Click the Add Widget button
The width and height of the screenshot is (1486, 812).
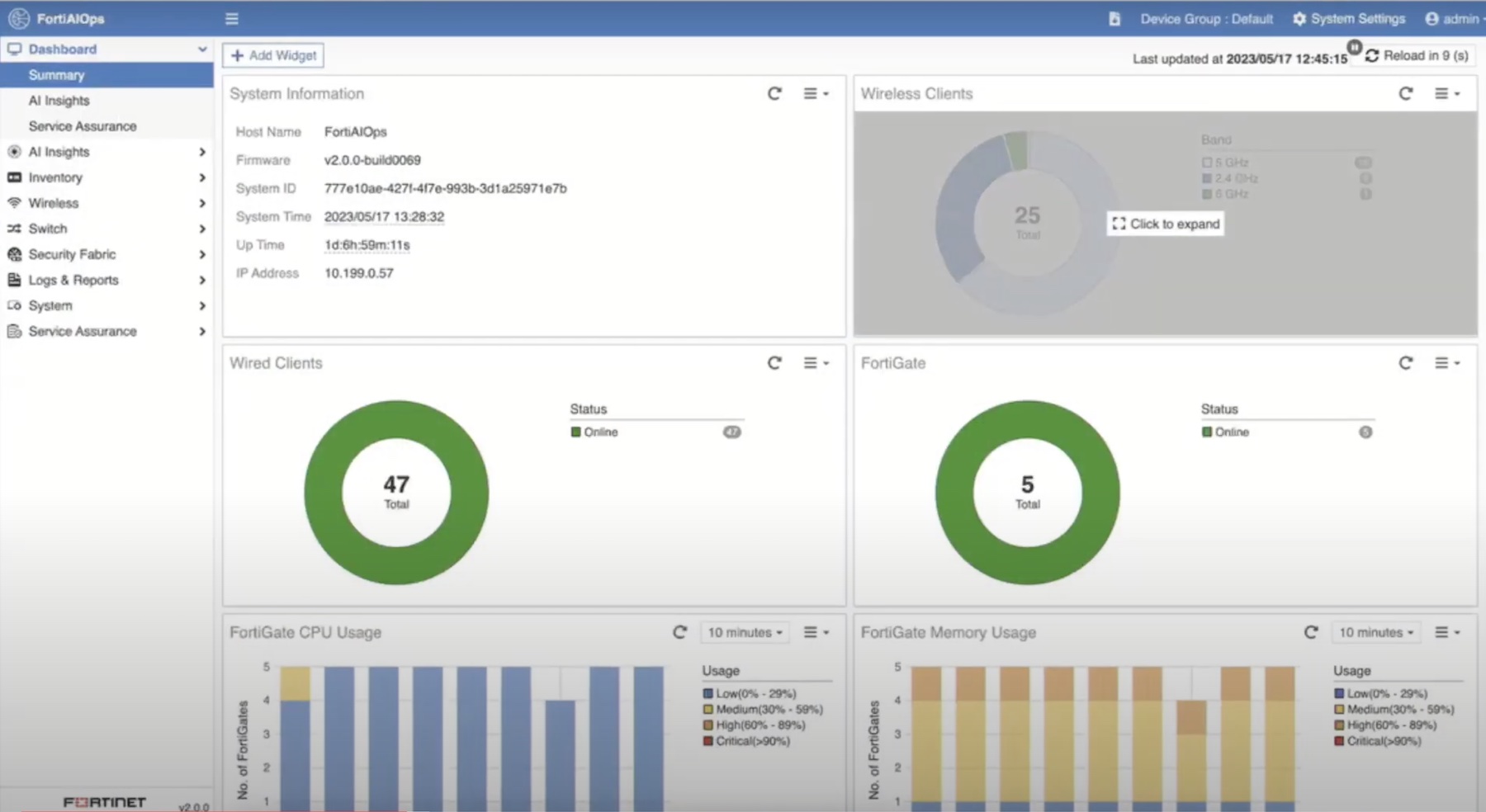[273, 55]
